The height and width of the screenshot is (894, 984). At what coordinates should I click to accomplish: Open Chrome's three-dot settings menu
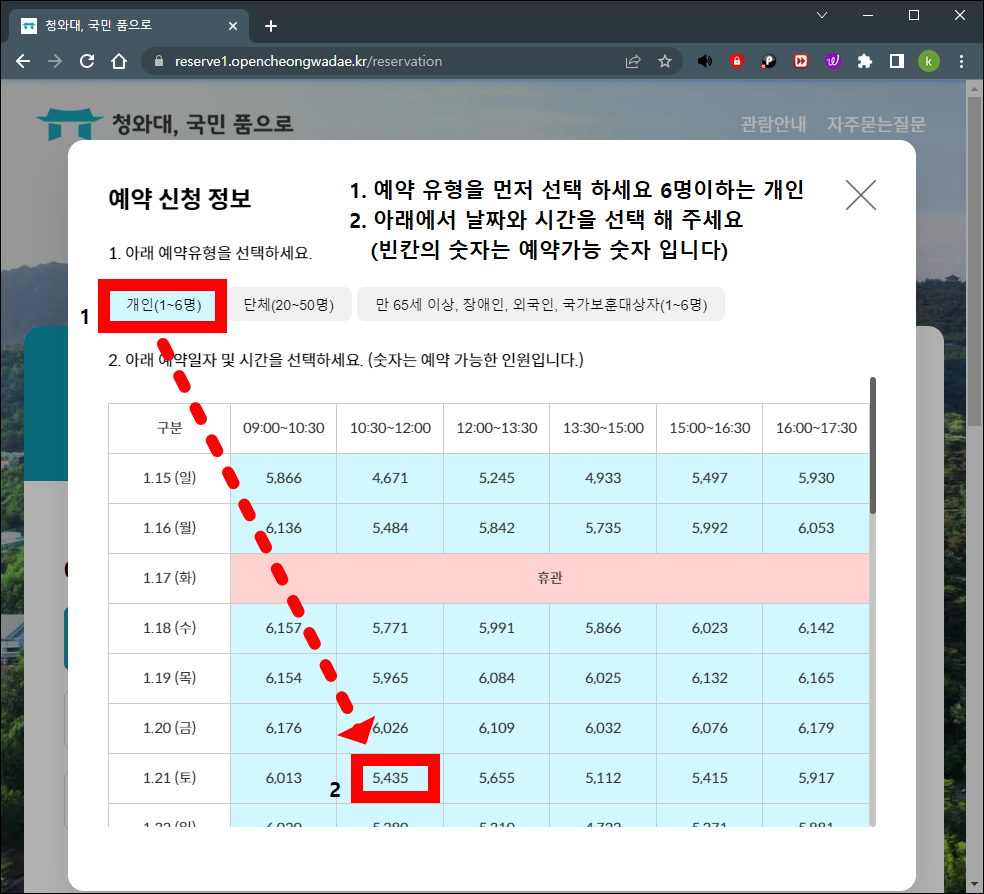coord(961,61)
